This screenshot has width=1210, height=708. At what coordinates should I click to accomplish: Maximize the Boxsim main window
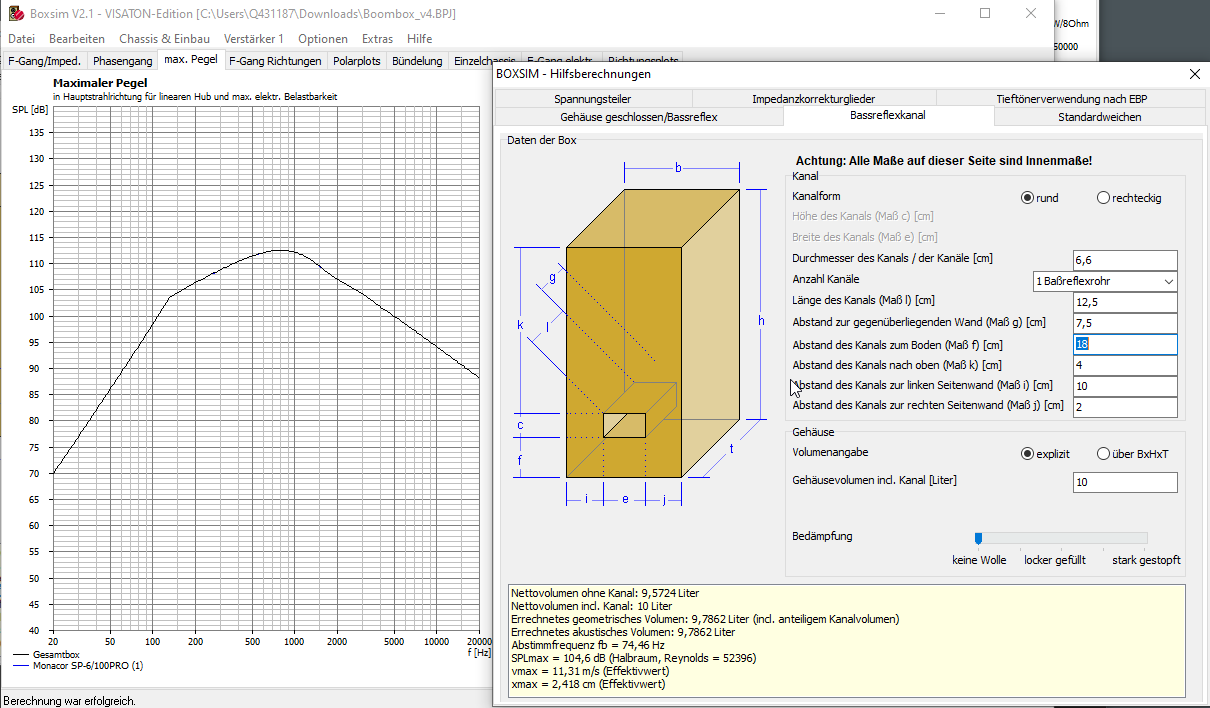pyautogui.click(x=985, y=14)
